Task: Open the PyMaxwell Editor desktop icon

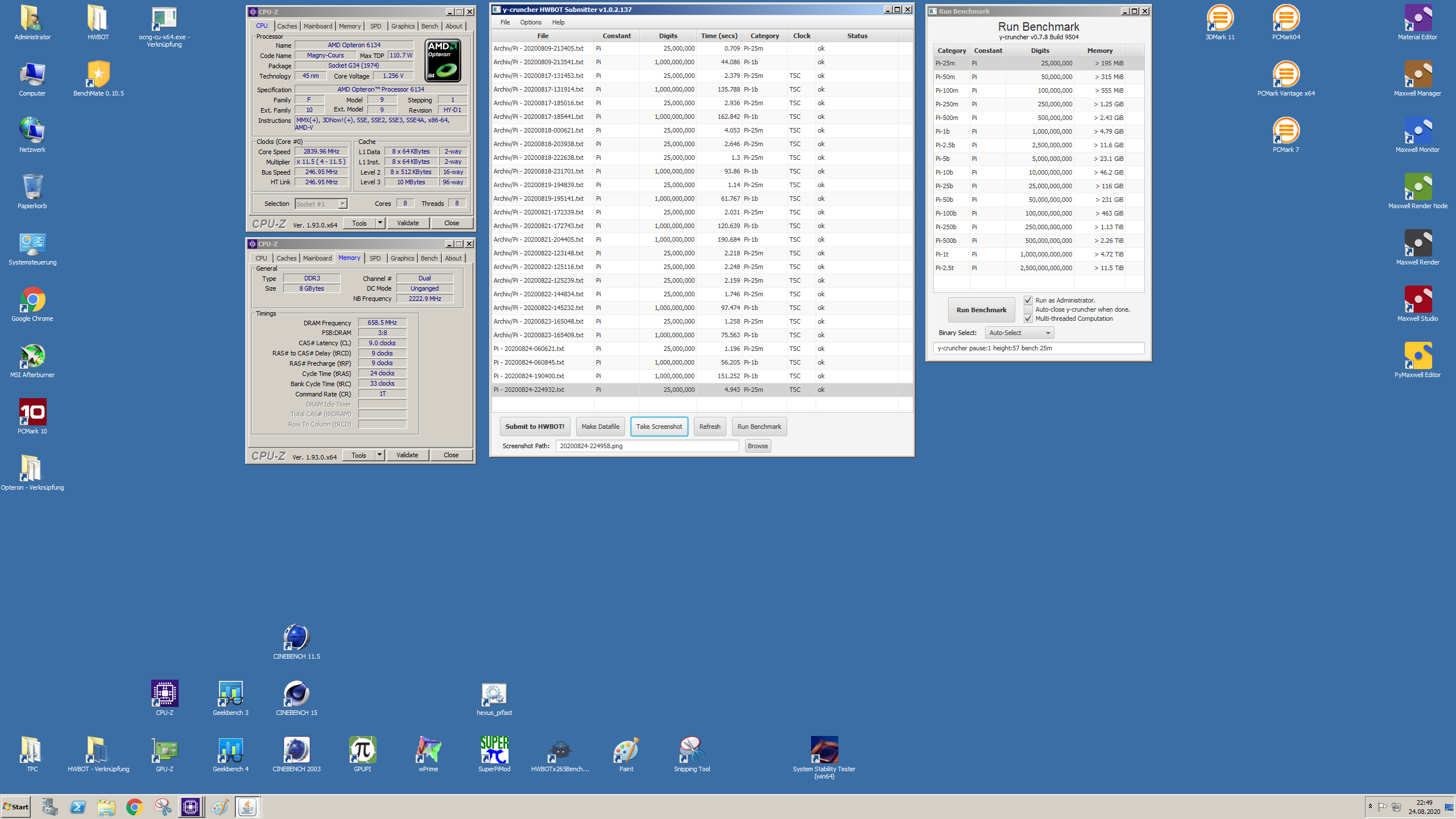Action: pyautogui.click(x=1417, y=361)
